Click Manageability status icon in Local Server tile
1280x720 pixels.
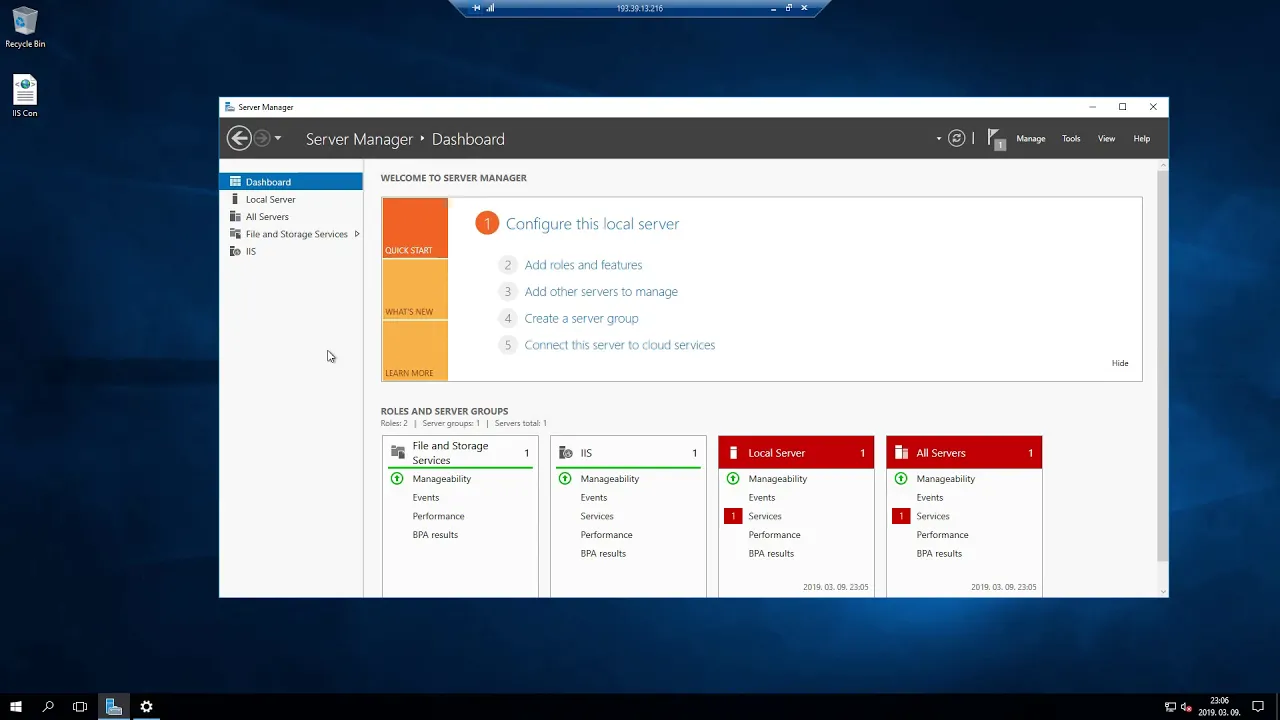(733, 479)
